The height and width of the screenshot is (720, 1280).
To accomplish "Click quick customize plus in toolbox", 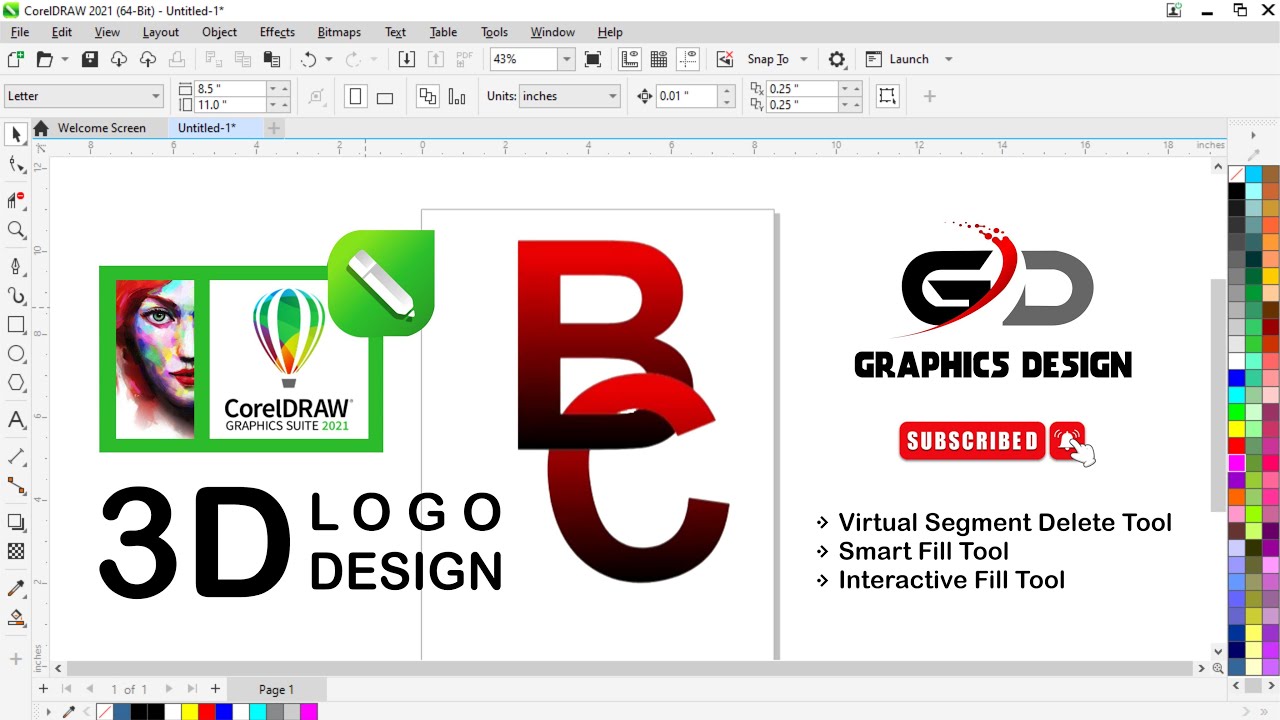I will coord(16,659).
